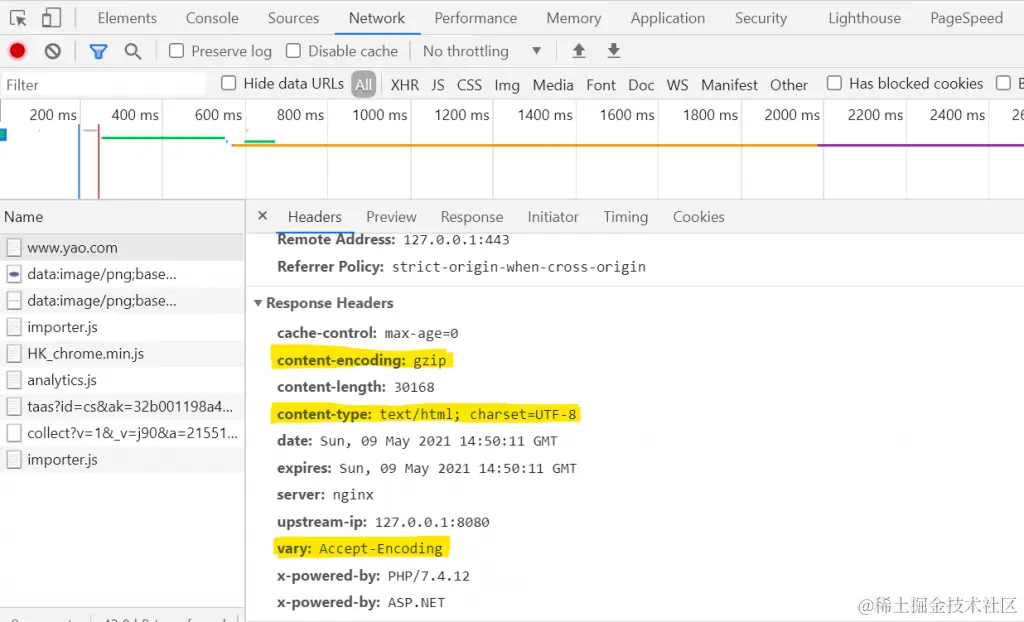Click the content-length: 30168 header
Image resolution: width=1024 pixels, height=622 pixels.
pyautogui.click(x=355, y=387)
